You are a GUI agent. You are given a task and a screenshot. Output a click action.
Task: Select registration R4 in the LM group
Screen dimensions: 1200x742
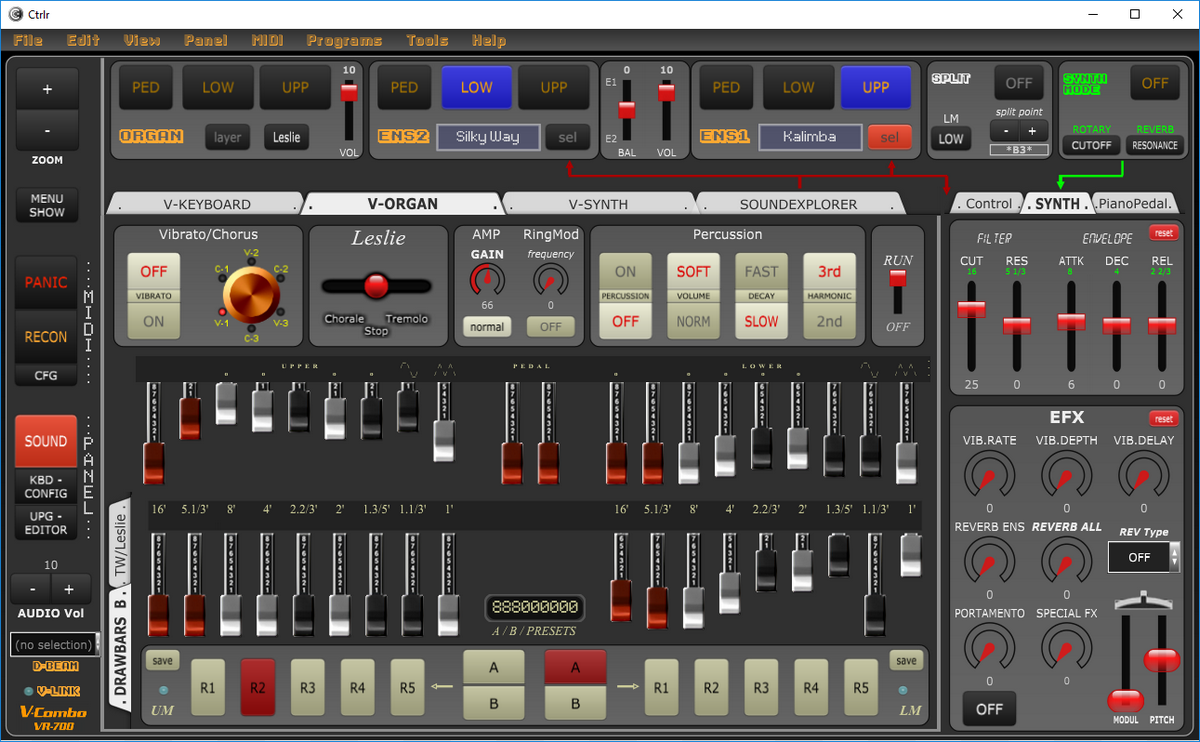(811, 688)
